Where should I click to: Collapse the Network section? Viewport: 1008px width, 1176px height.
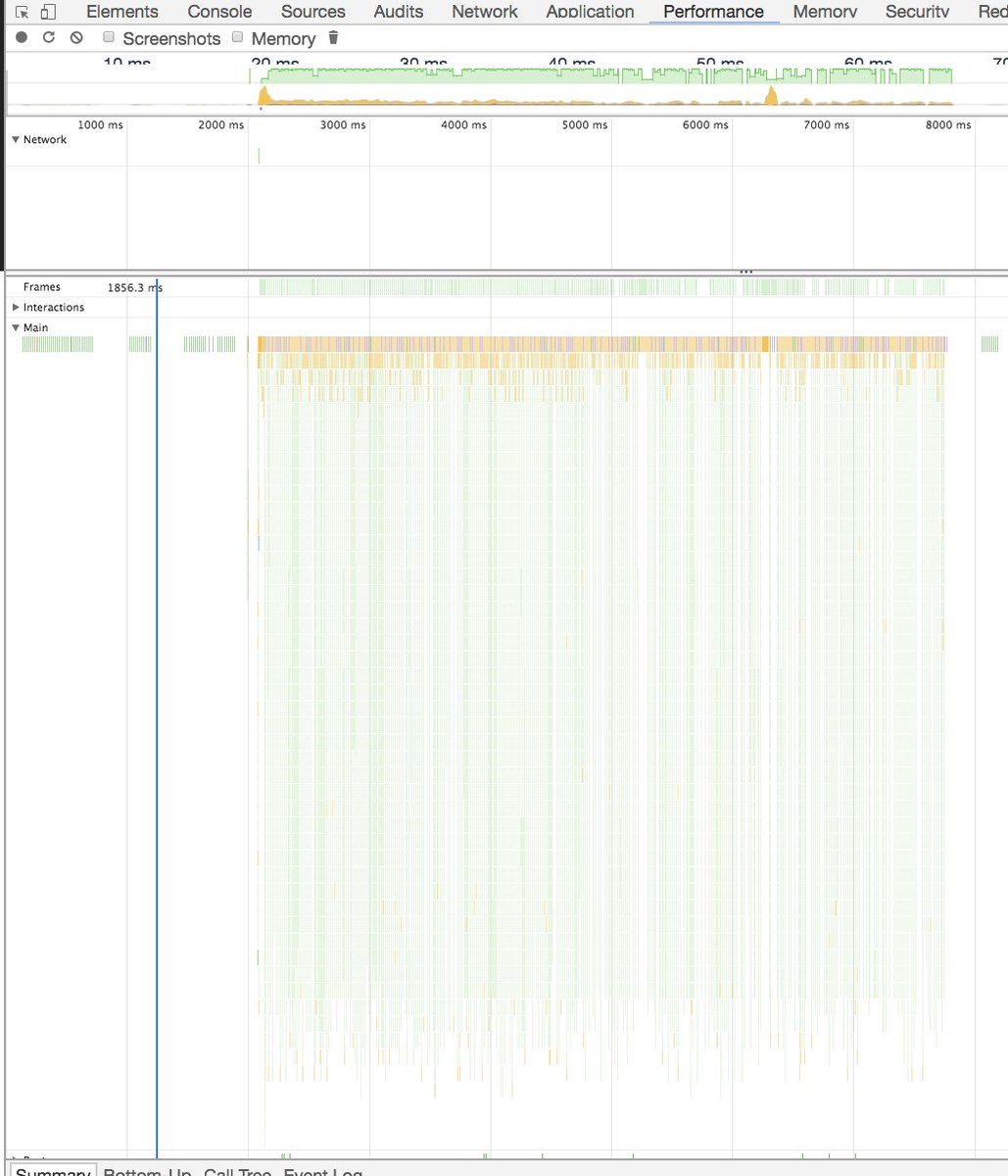click(x=16, y=140)
